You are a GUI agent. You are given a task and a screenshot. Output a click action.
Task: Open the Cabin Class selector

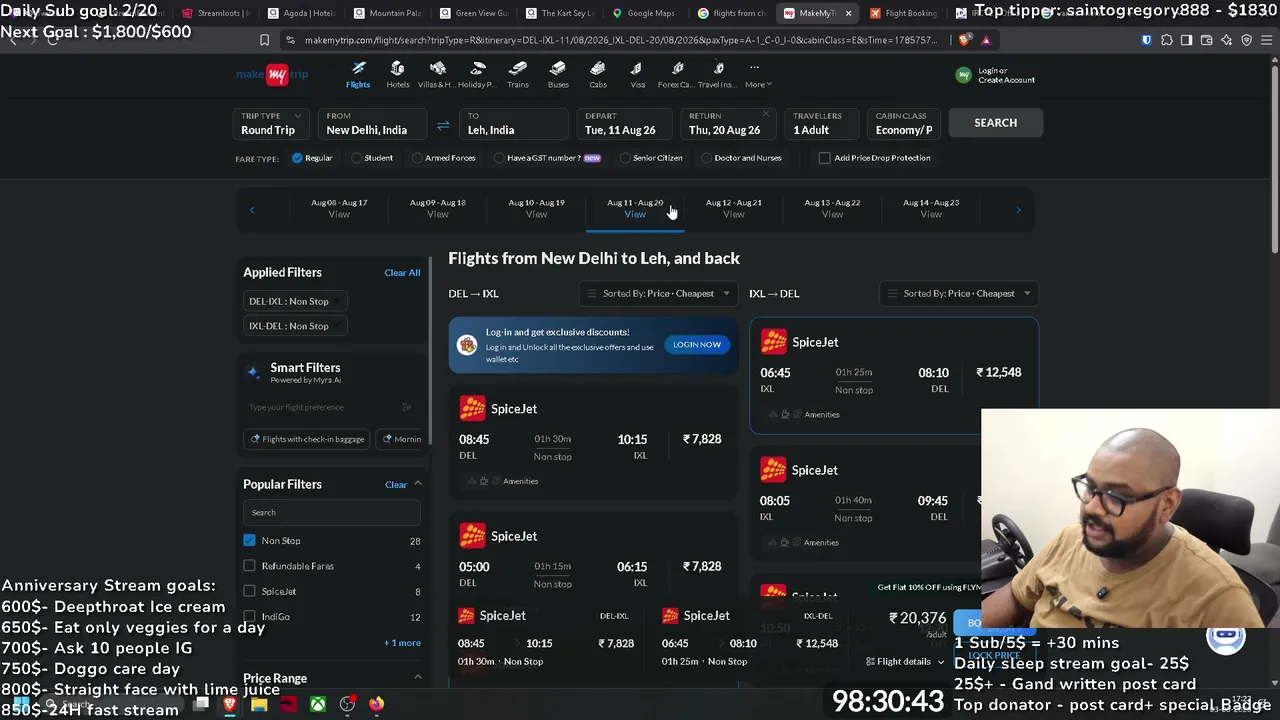click(905, 123)
